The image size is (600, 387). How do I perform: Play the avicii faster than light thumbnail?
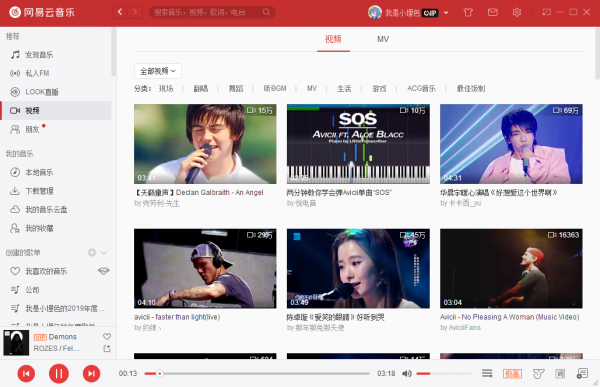coord(205,268)
